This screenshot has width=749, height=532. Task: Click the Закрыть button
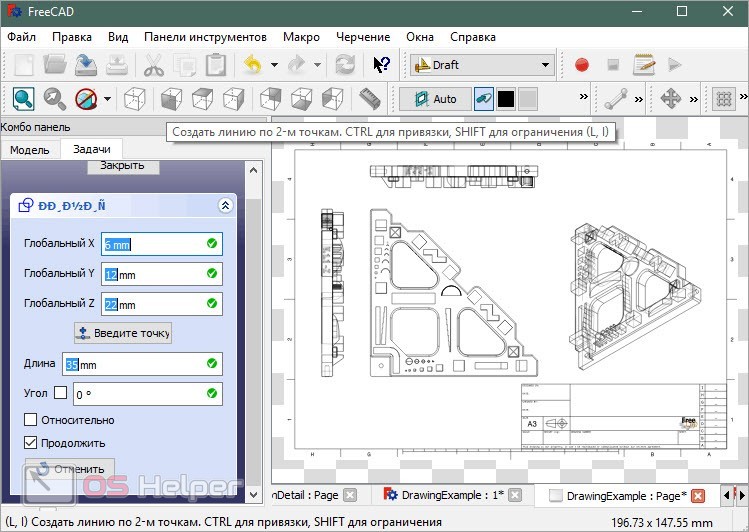click(122, 166)
